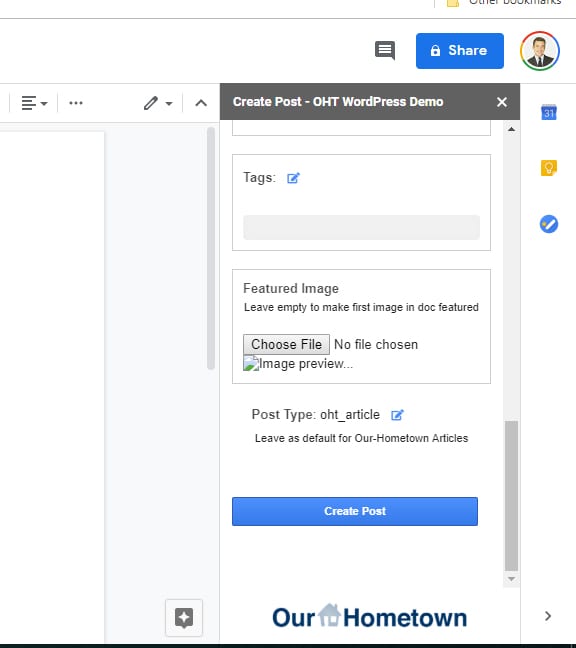Open Google Calendar in side panel
The image size is (576, 648).
coord(549,112)
